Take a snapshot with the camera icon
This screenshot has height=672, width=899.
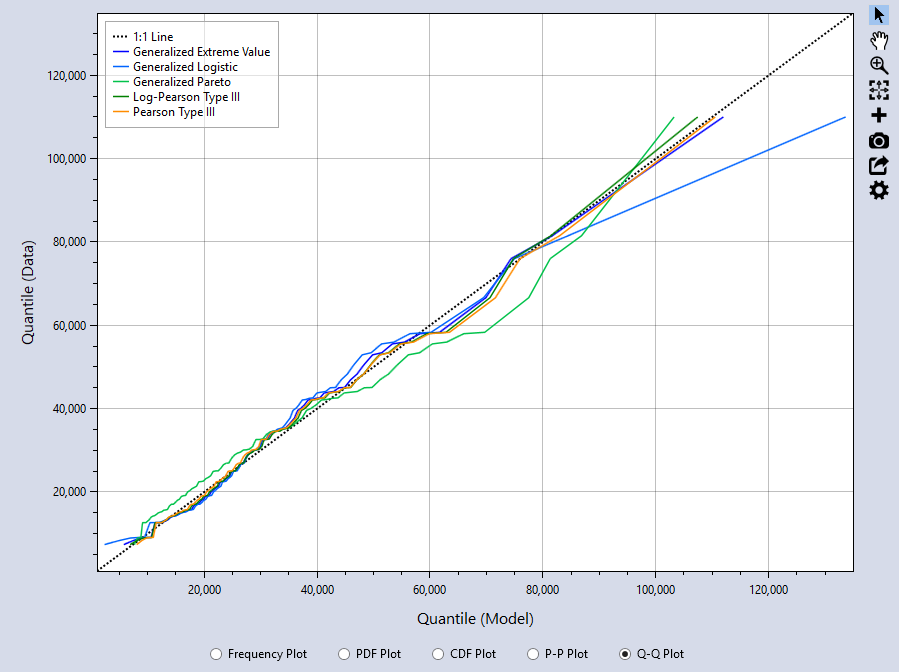tap(877, 140)
